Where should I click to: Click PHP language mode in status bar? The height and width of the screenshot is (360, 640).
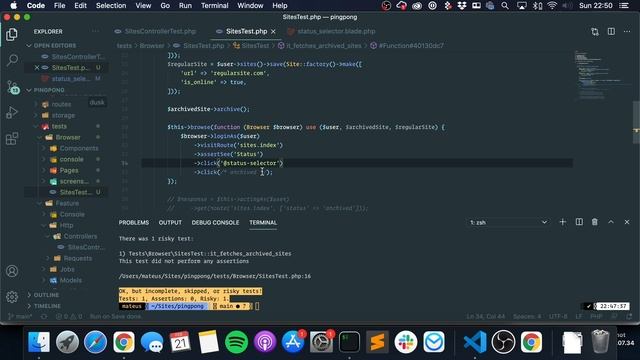pos(596,316)
